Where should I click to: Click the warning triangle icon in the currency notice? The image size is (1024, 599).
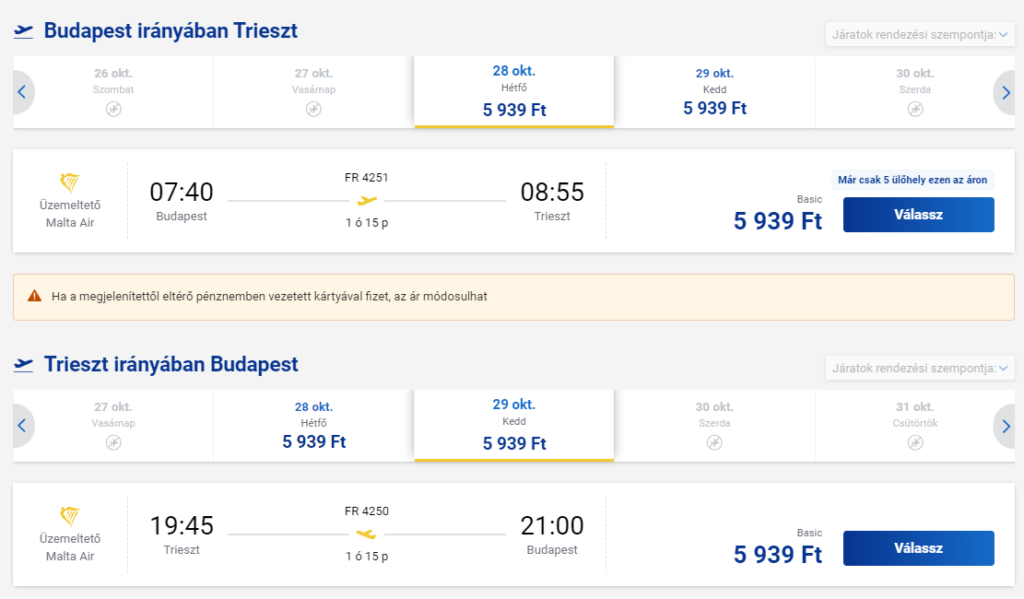35,296
